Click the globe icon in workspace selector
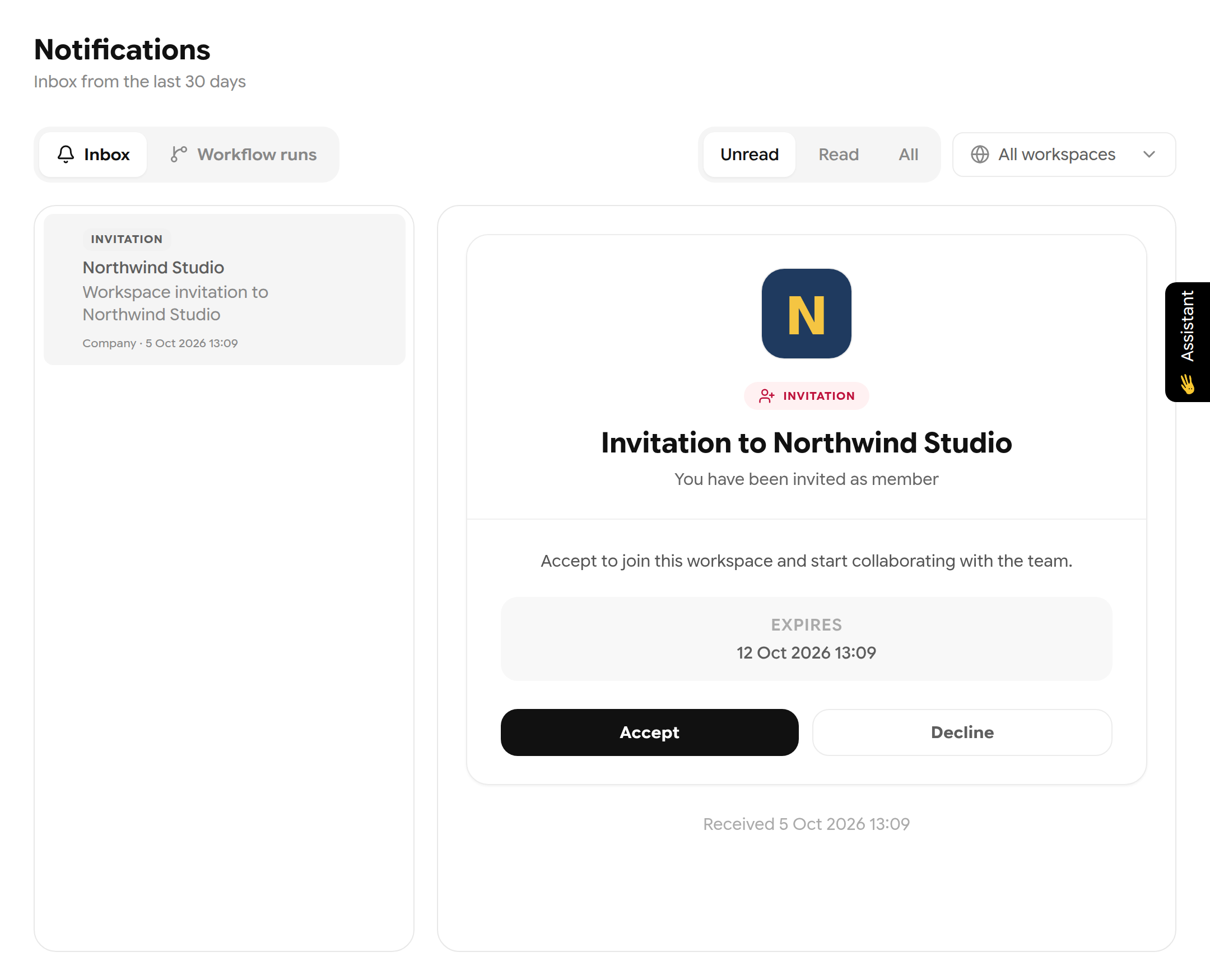 [980, 154]
